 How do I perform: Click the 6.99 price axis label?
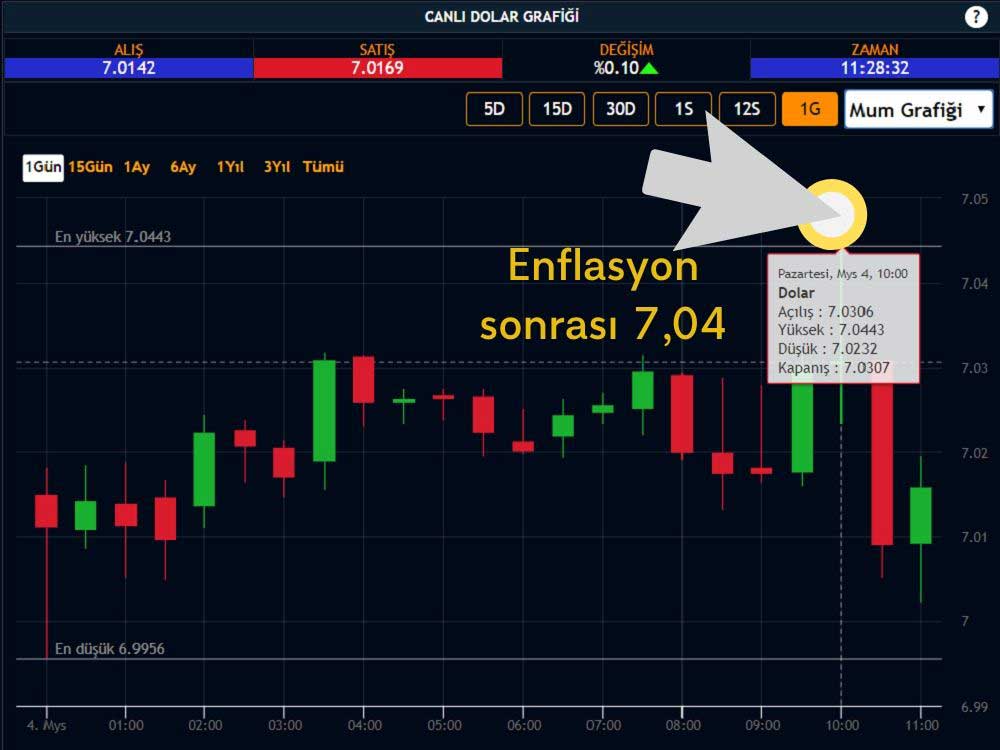(974, 707)
